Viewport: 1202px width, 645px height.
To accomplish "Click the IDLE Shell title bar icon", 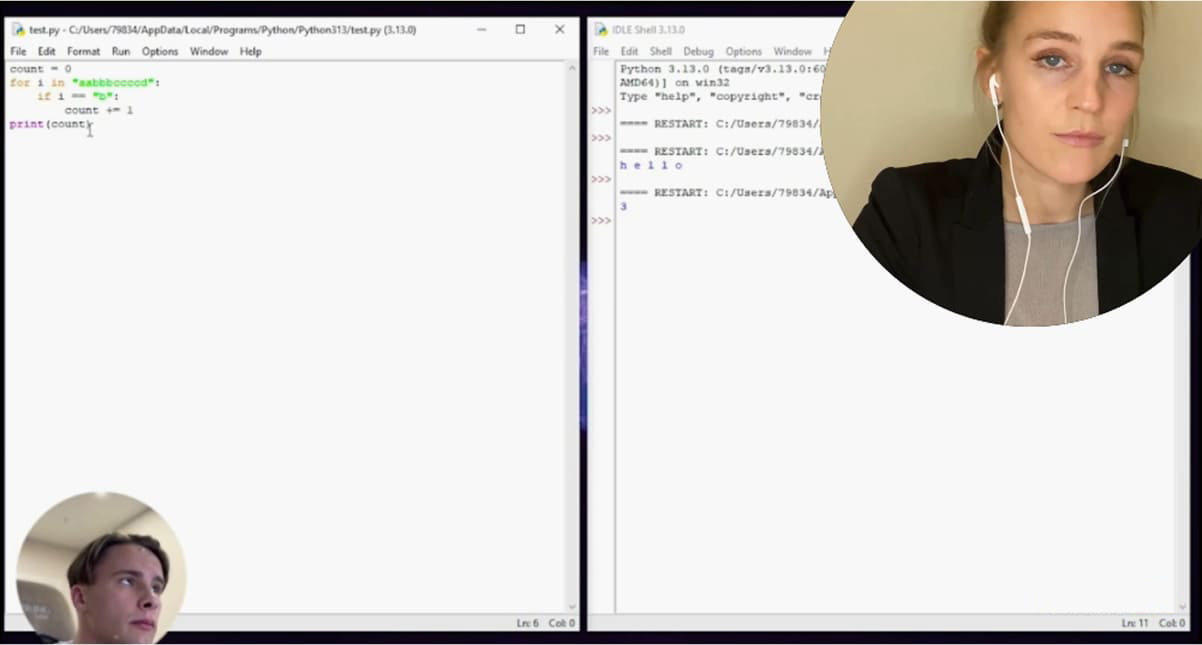I will (x=601, y=30).
